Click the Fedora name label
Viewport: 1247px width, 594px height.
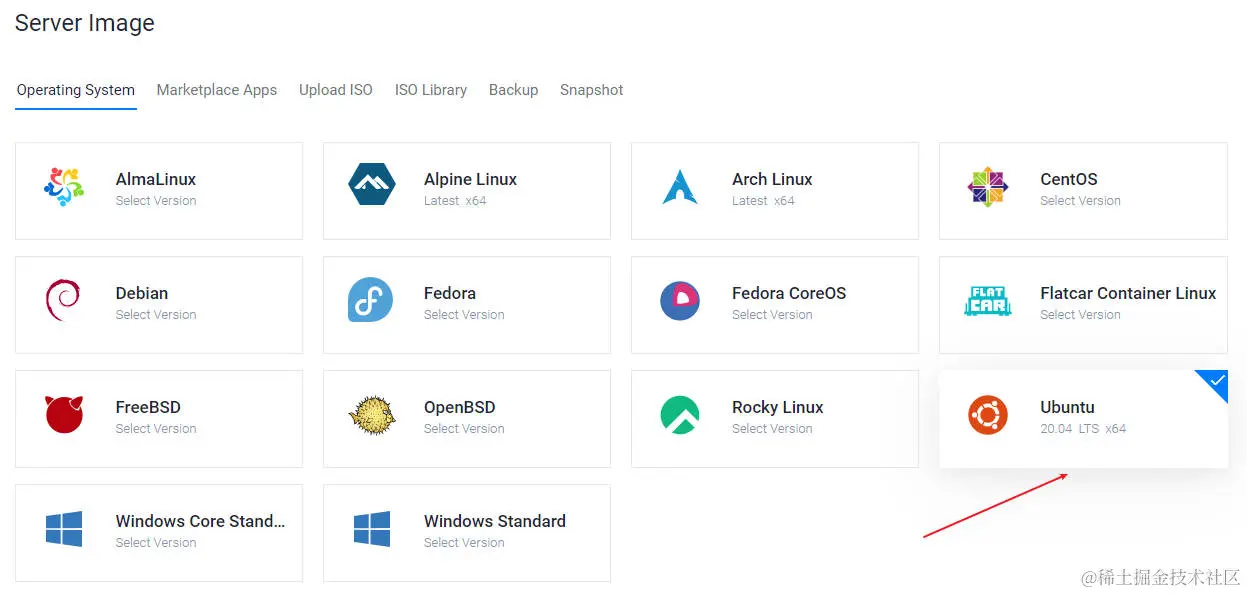coord(450,294)
